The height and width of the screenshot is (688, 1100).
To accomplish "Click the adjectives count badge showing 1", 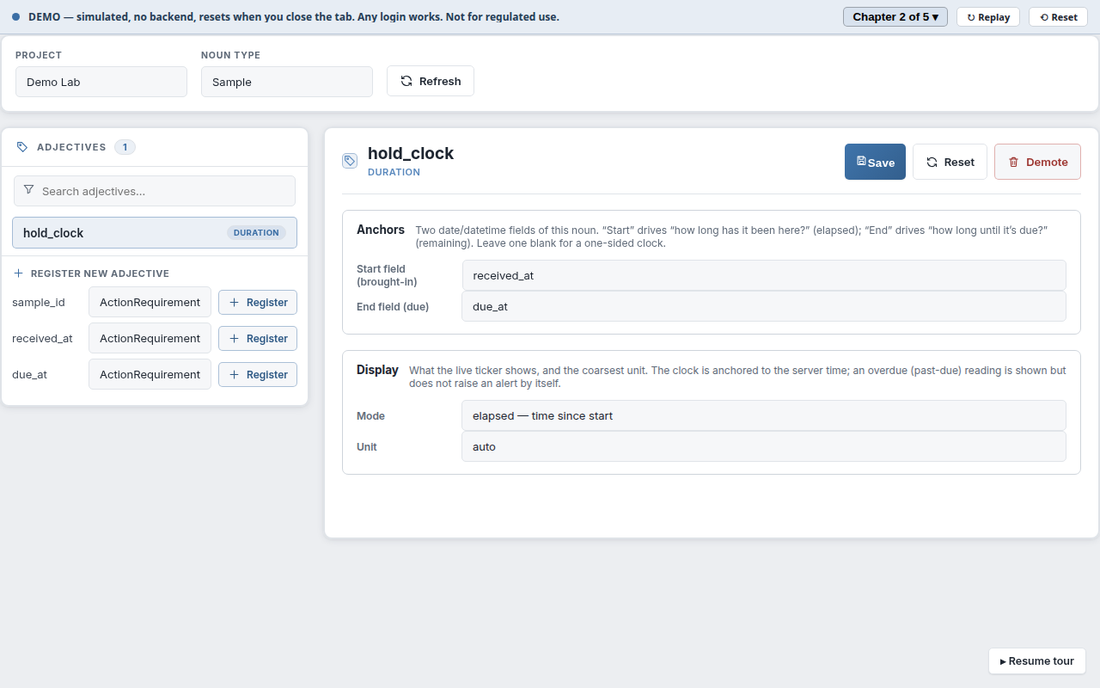I will click(125, 147).
